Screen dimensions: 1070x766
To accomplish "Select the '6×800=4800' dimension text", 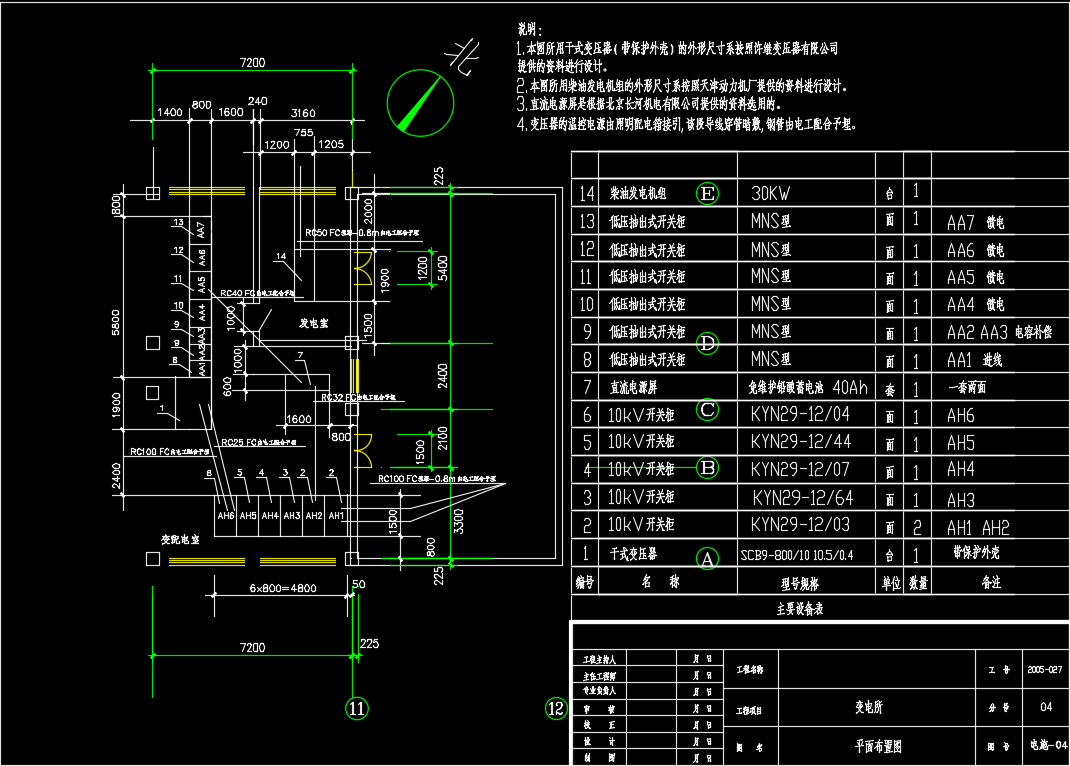I will pyautogui.click(x=283, y=588).
